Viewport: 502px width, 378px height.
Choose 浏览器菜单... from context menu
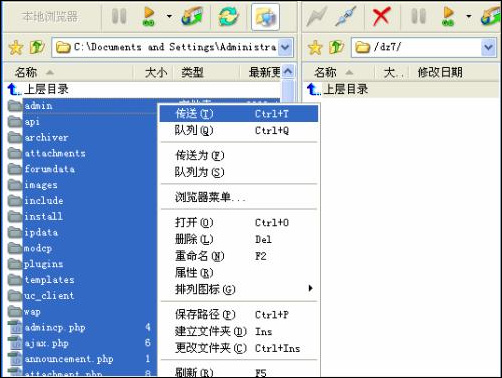point(239,197)
